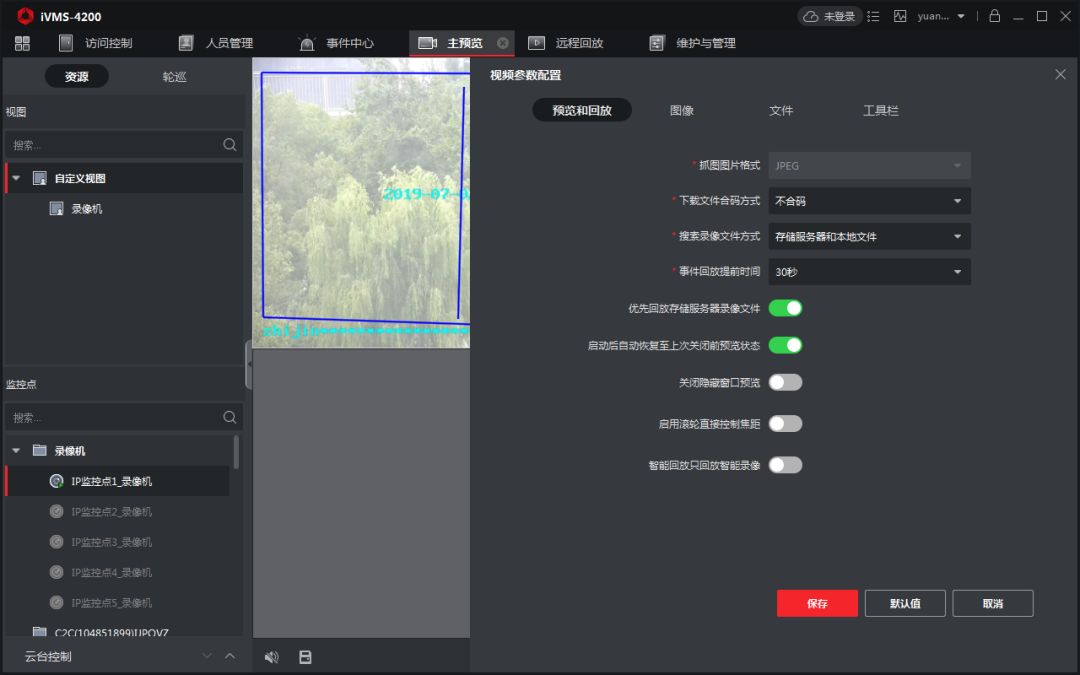The width and height of the screenshot is (1080, 675).
Task: Select IP监控点1_录像机 camera
Action: 118,481
